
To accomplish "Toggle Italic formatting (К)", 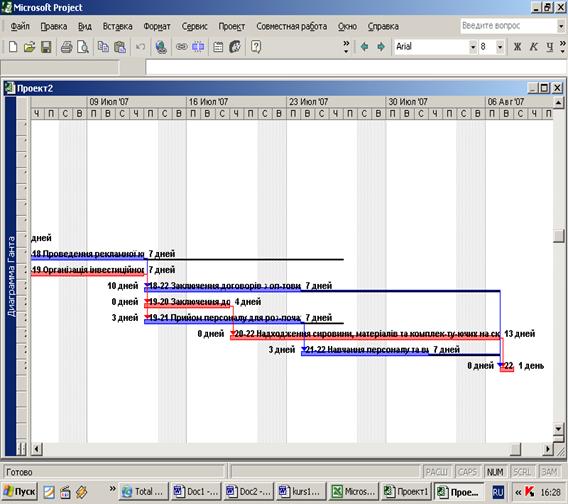I will coord(534,47).
